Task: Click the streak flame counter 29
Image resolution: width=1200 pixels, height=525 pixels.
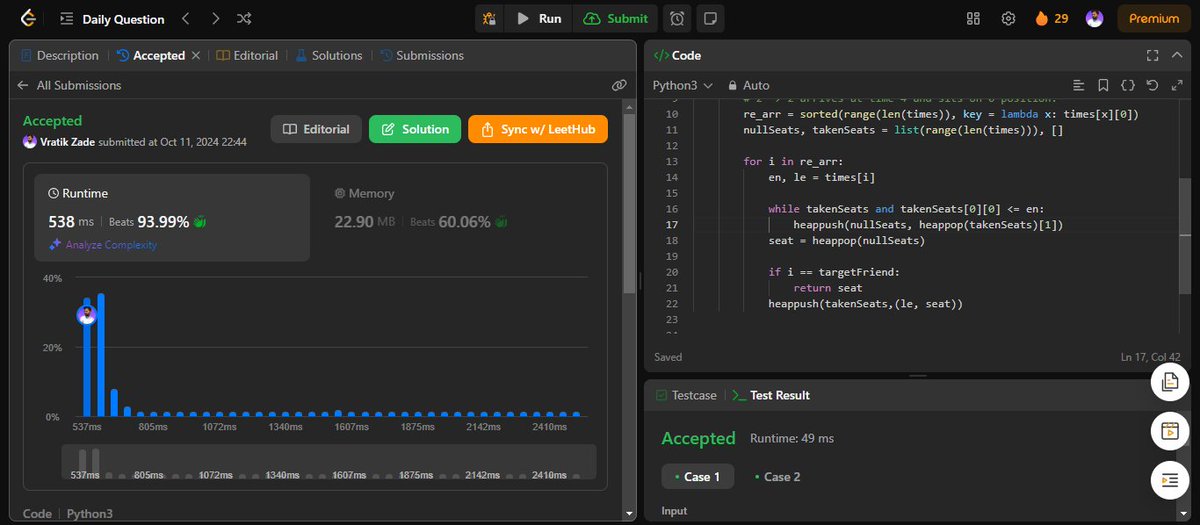Action: 1051,18
